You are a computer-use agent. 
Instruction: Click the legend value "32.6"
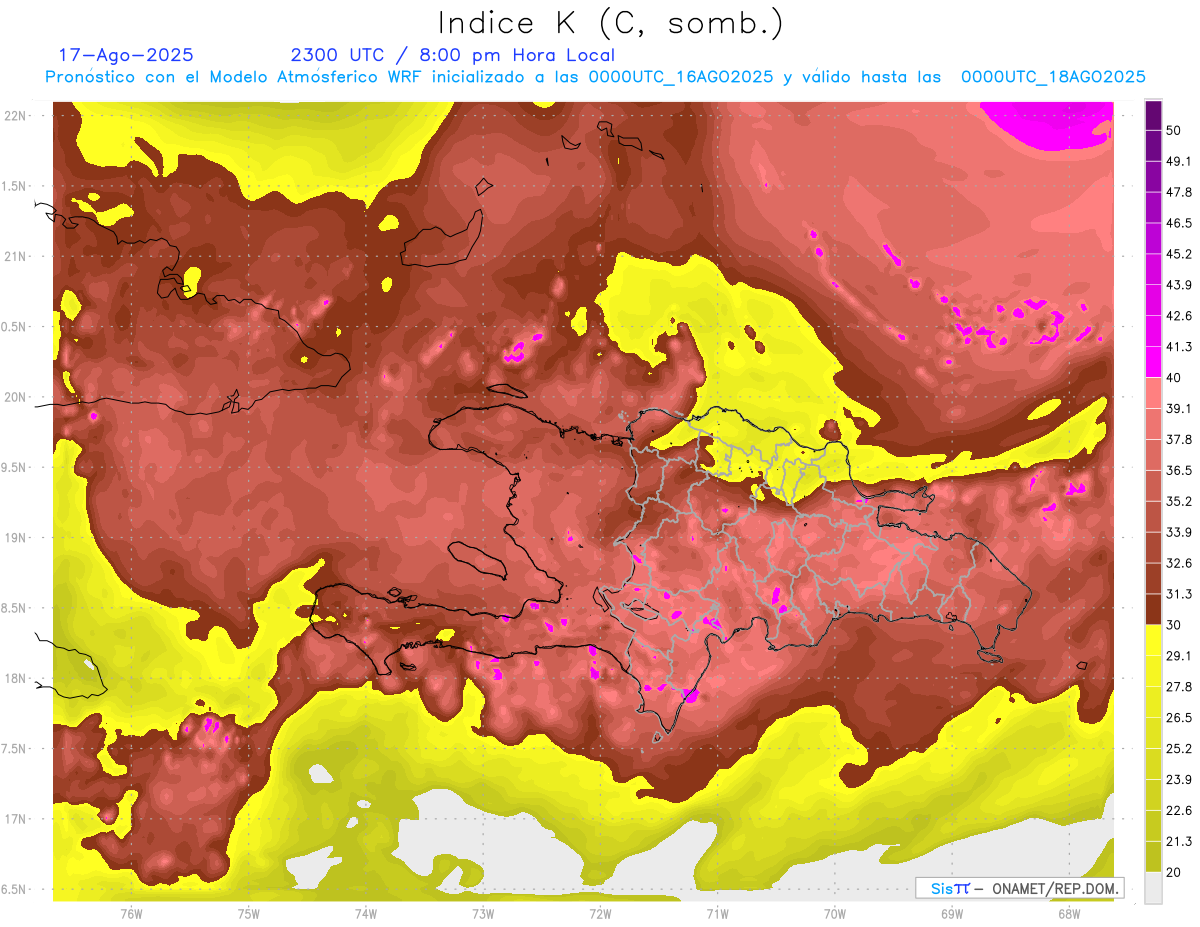click(1179, 563)
